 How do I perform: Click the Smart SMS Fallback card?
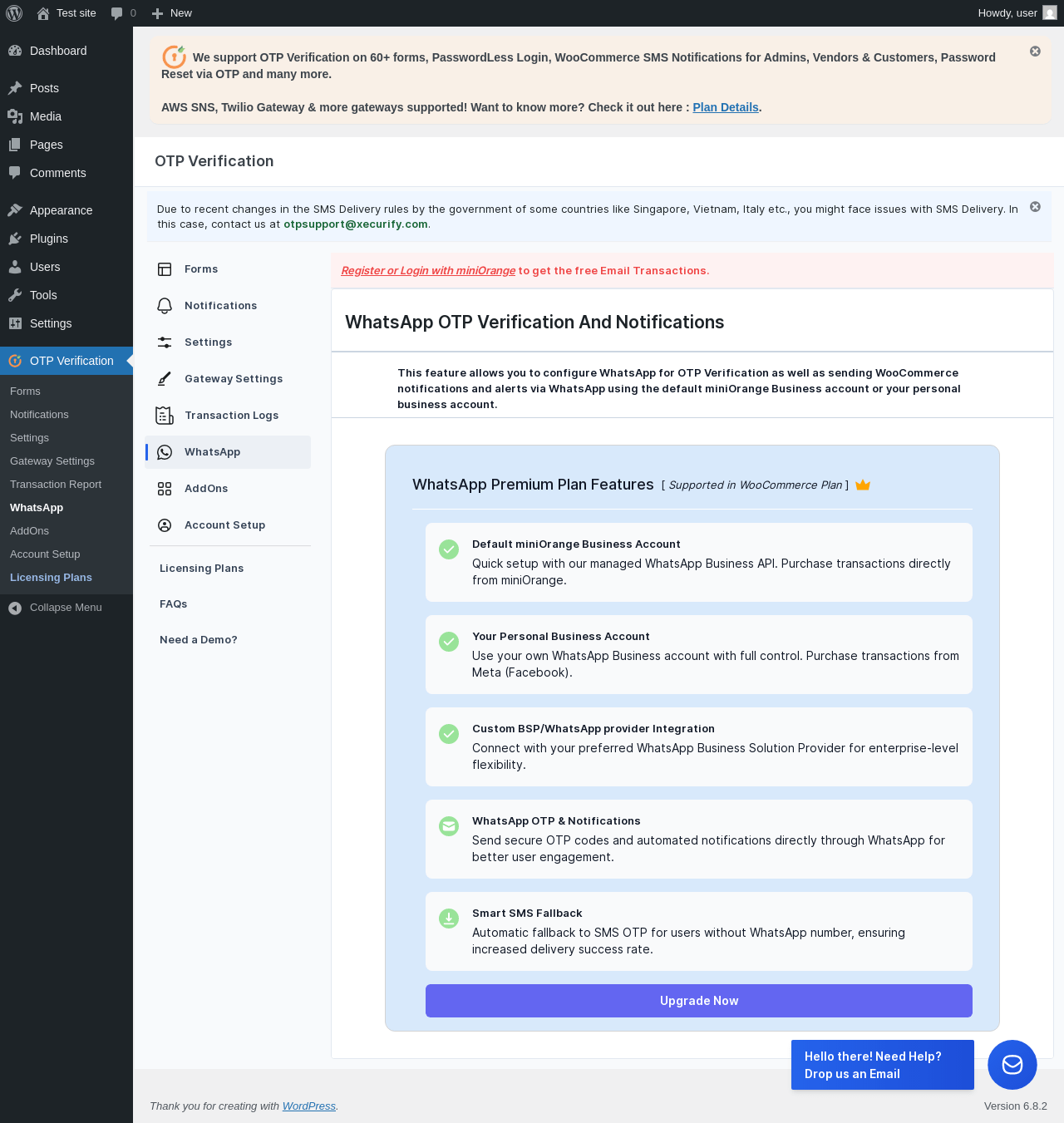699,932
